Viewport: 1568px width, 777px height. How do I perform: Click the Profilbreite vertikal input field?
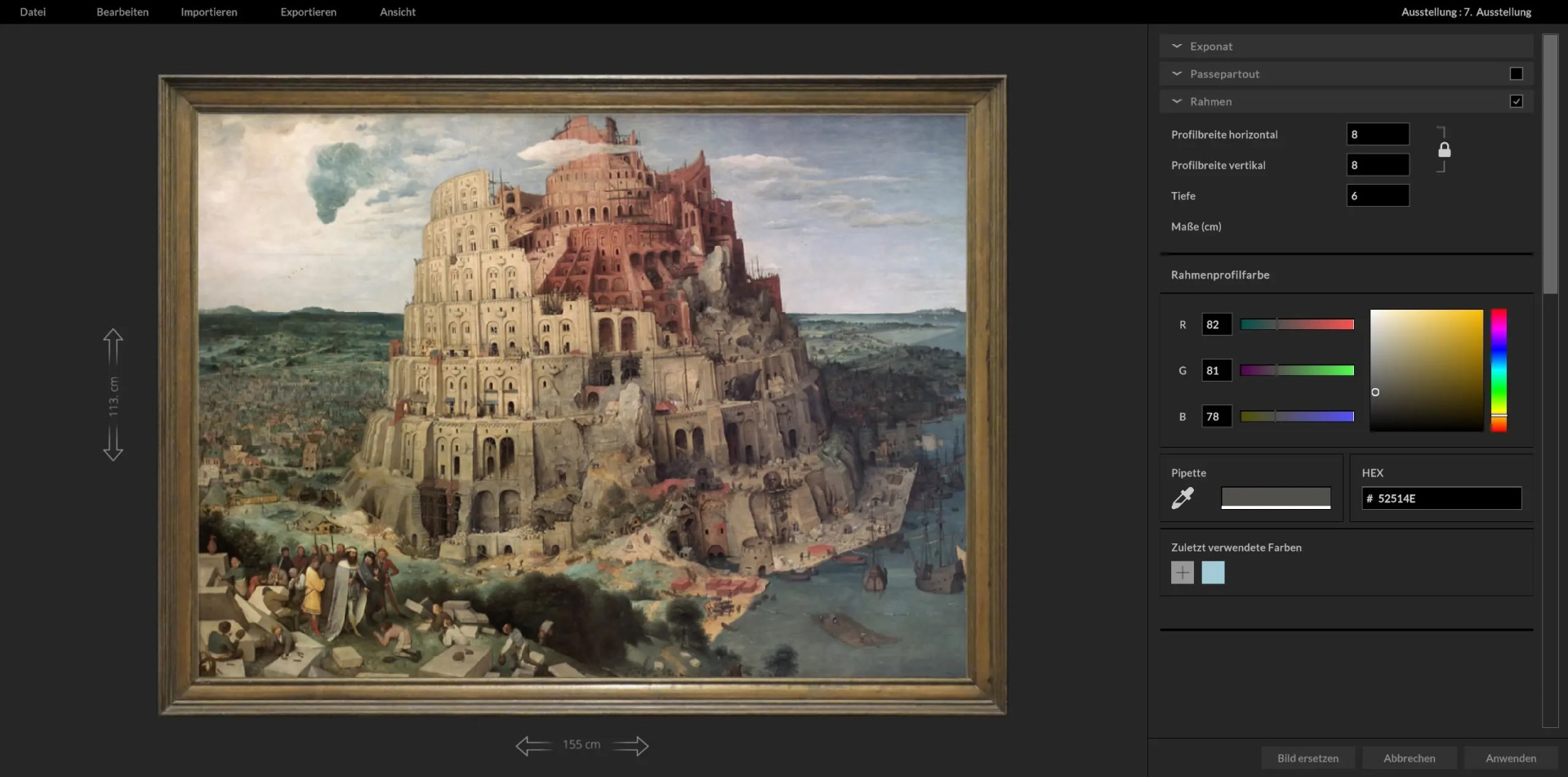click(x=1378, y=165)
